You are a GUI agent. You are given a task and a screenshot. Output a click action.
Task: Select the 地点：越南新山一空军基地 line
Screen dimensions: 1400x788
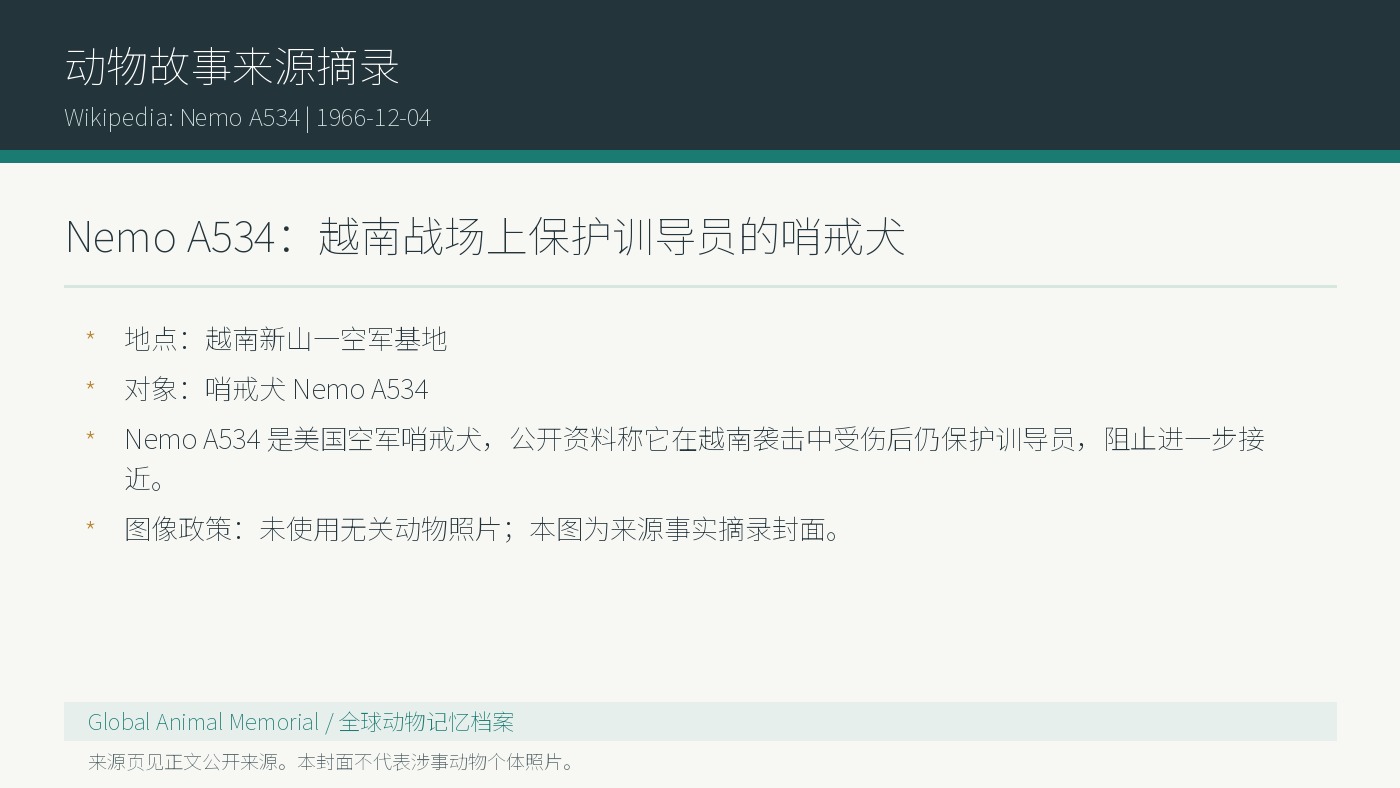[286, 339]
